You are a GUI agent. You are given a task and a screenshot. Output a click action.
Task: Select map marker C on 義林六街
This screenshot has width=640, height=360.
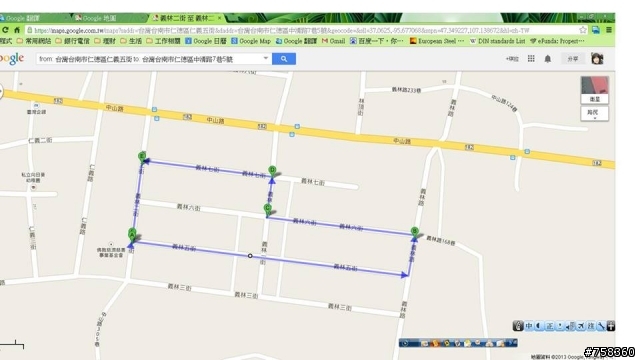(x=268, y=209)
